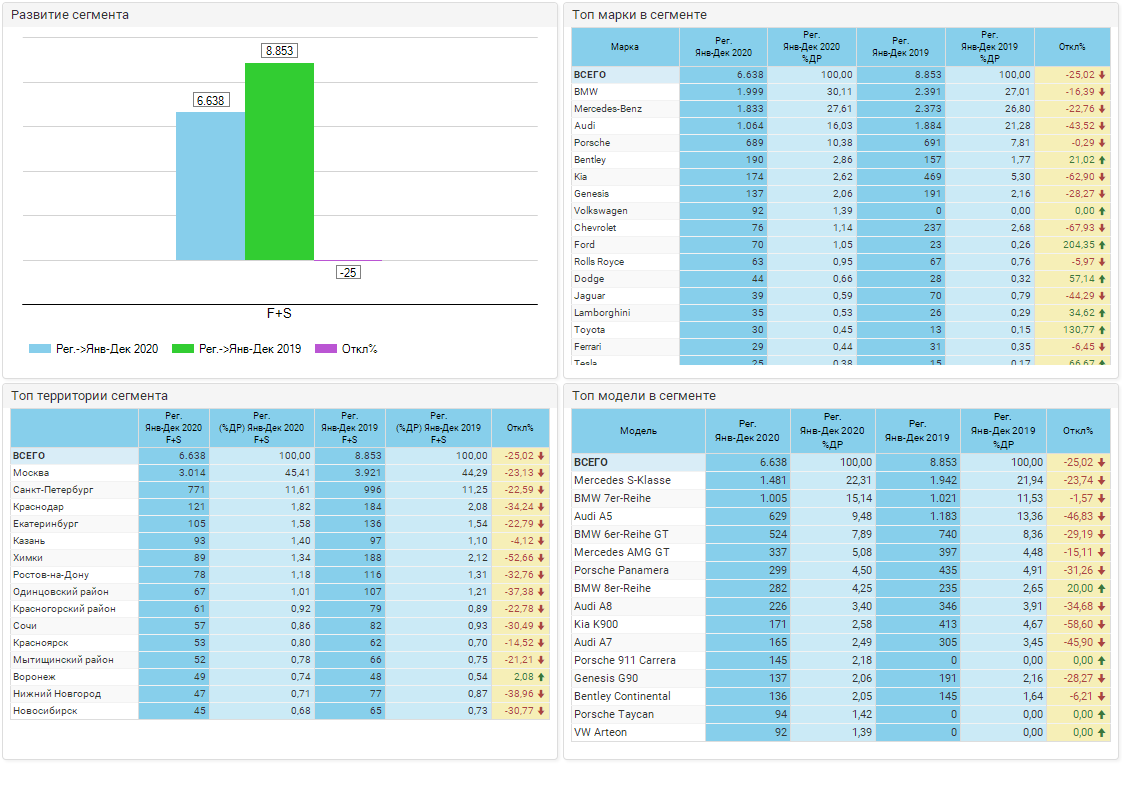1122x793 pixels.
Task: Select the Топ марки в сегменте panel title
Action: pos(640,15)
